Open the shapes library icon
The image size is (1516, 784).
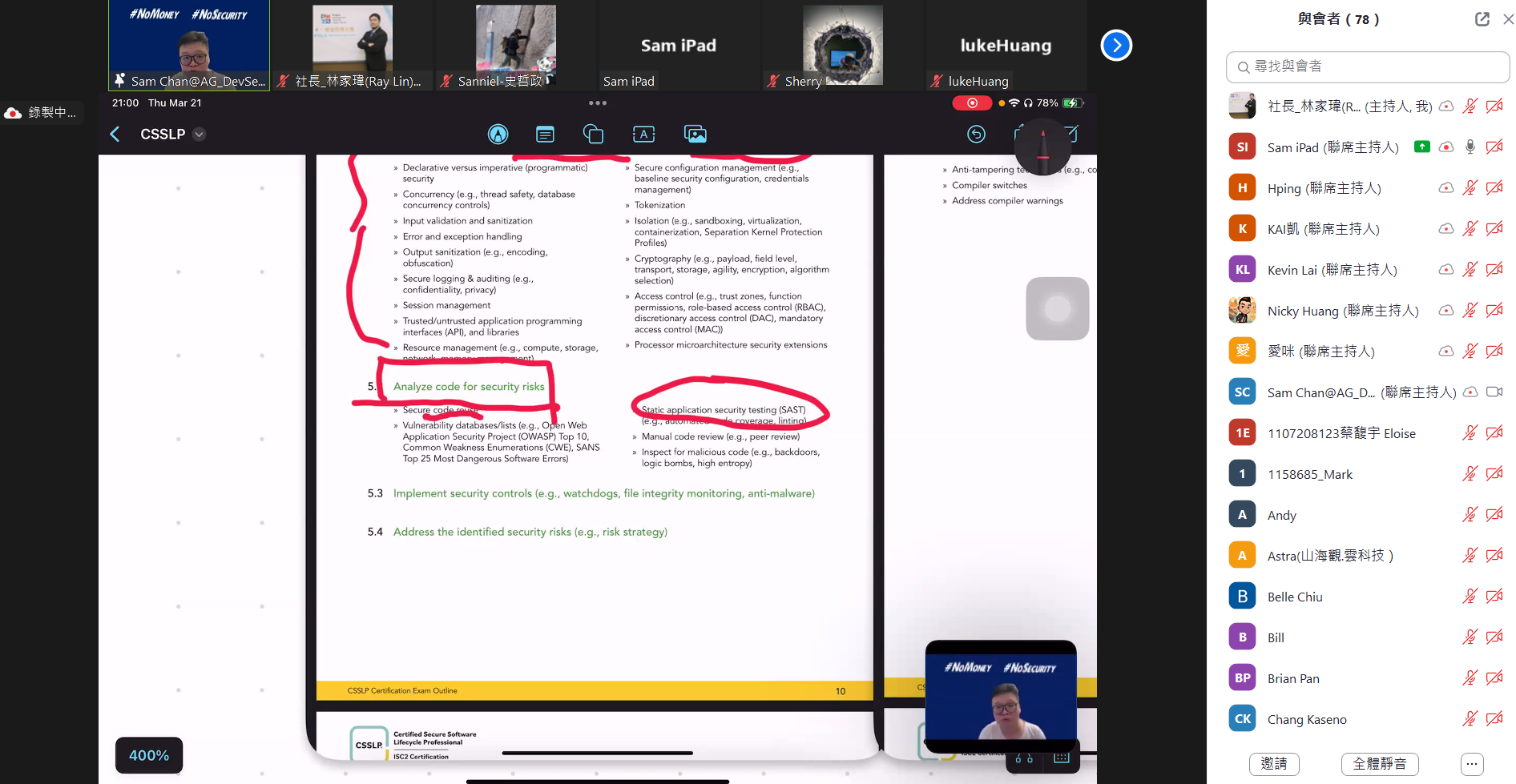coord(593,135)
